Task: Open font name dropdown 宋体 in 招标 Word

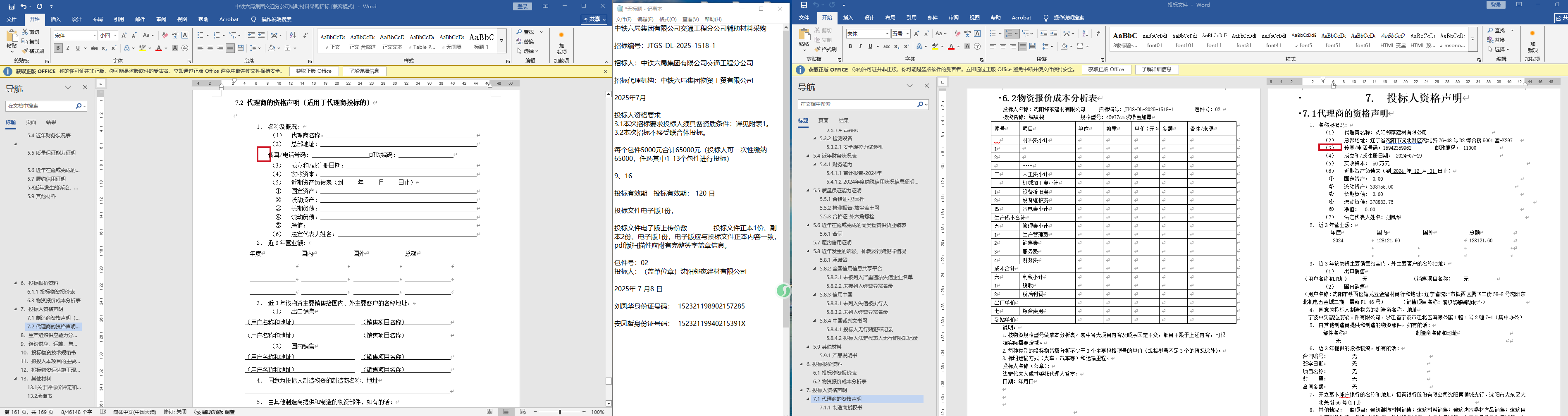Action: click(x=94, y=35)
